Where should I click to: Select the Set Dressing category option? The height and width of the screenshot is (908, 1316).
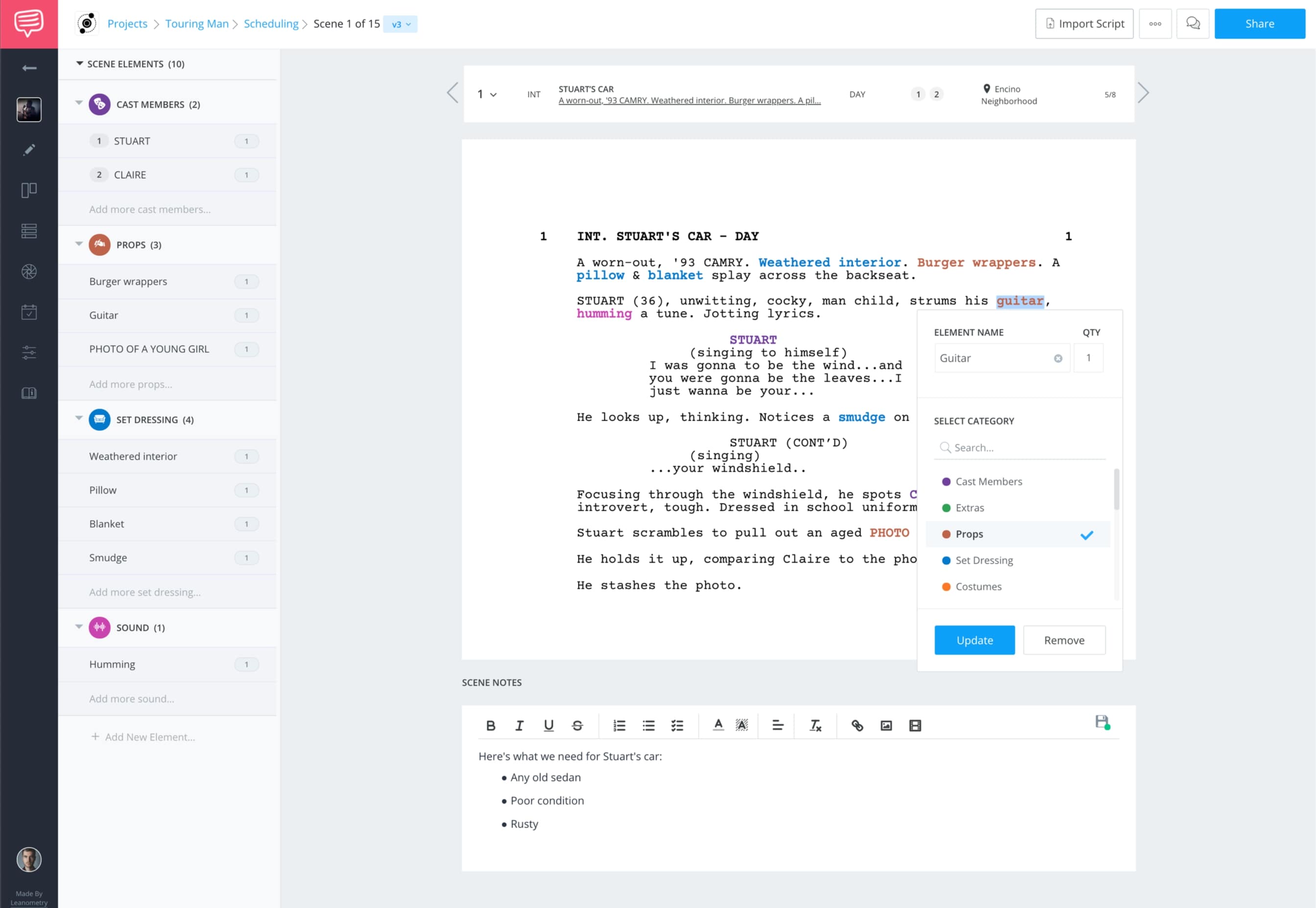click(x=984, y=560)
